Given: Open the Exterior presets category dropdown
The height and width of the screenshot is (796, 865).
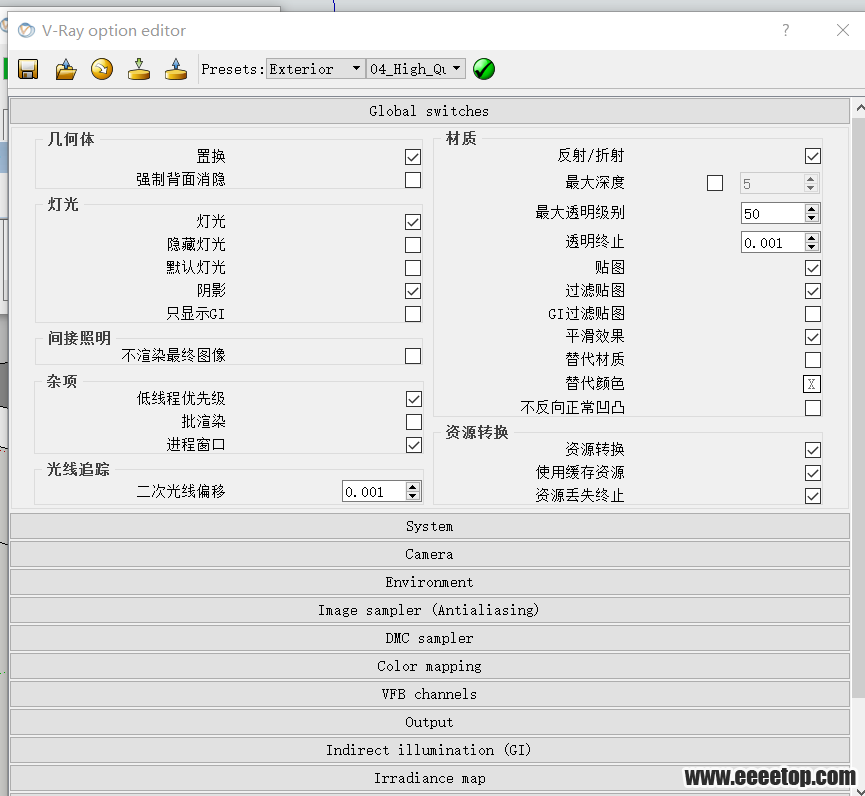Looking at the screenshot, I should pyautogui.click(x=316, y=69).
